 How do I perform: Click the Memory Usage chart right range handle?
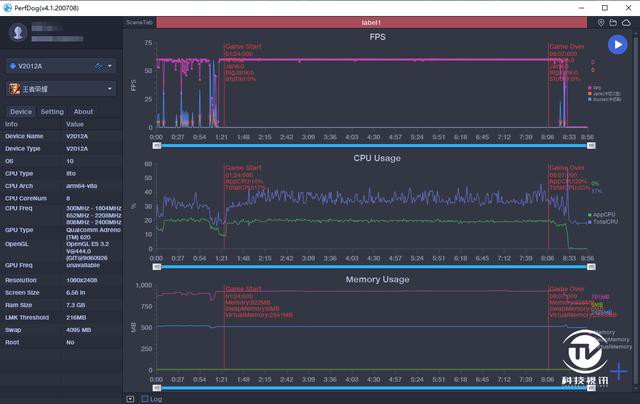(x=591, y=388)
